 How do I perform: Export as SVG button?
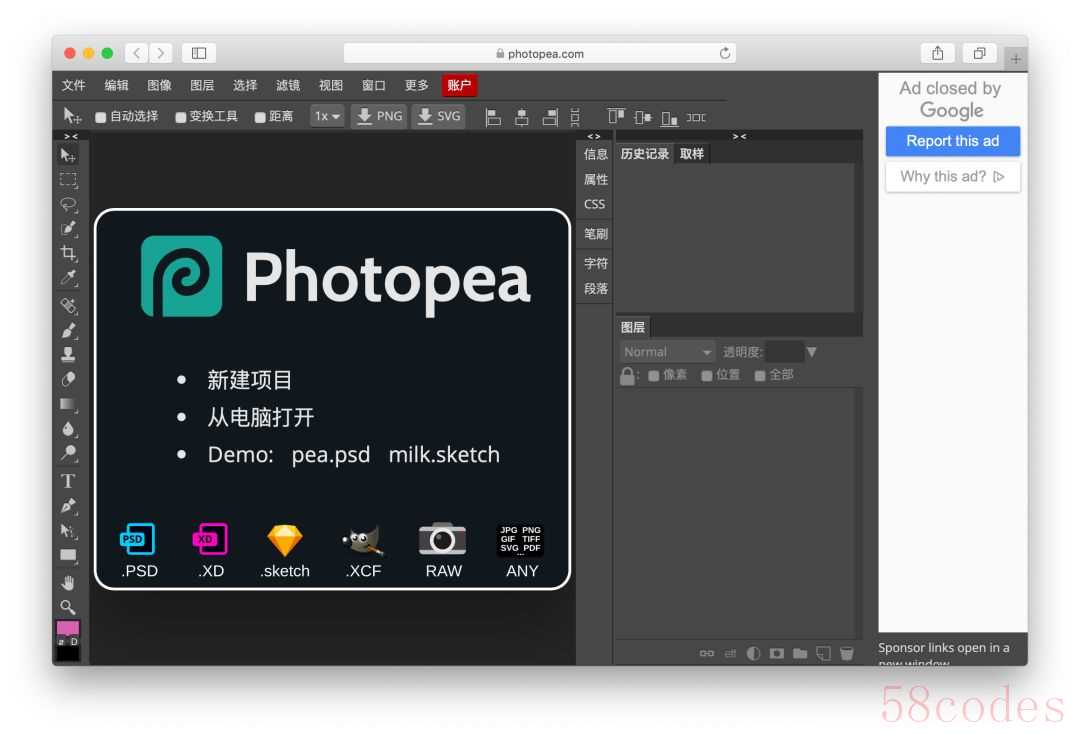coord(439,116)
